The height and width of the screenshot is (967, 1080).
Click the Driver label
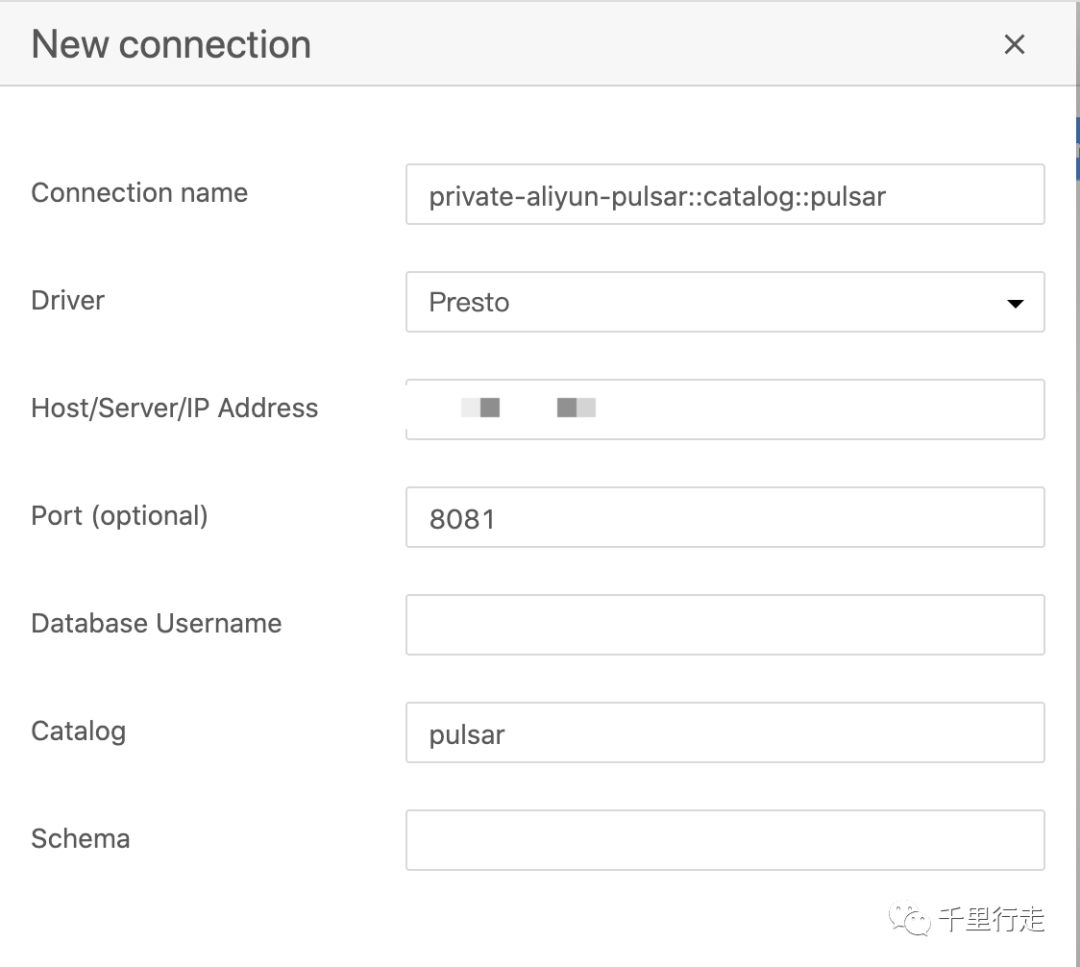67,300
